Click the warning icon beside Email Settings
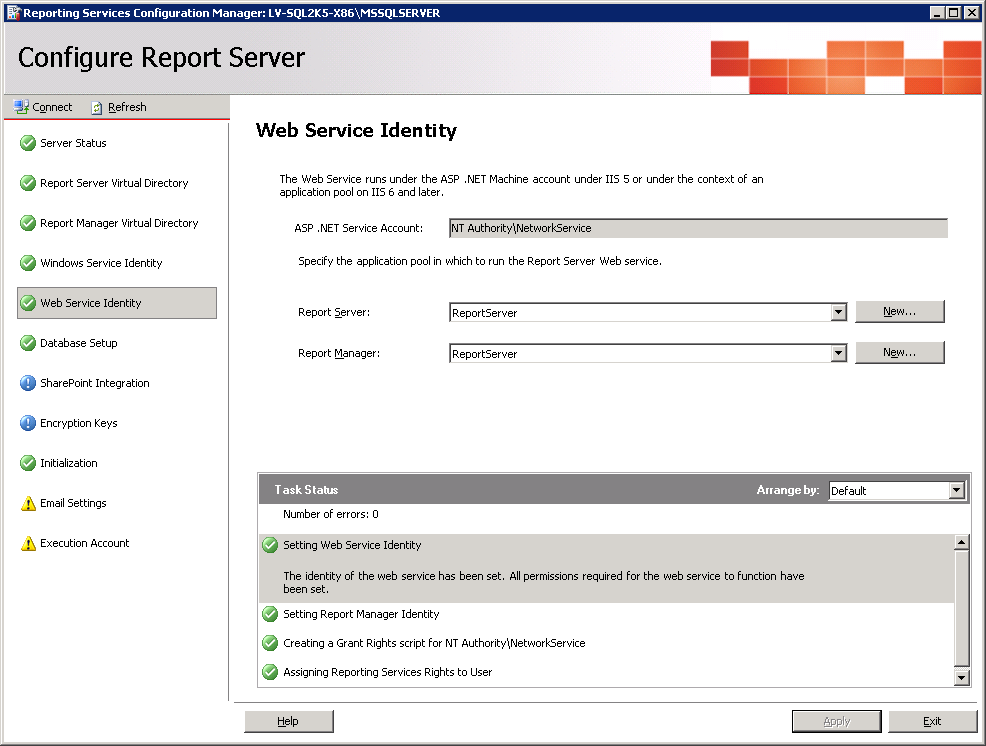This screenshot has height=746, width=986. pyautogui.click(x=28, y=503)
